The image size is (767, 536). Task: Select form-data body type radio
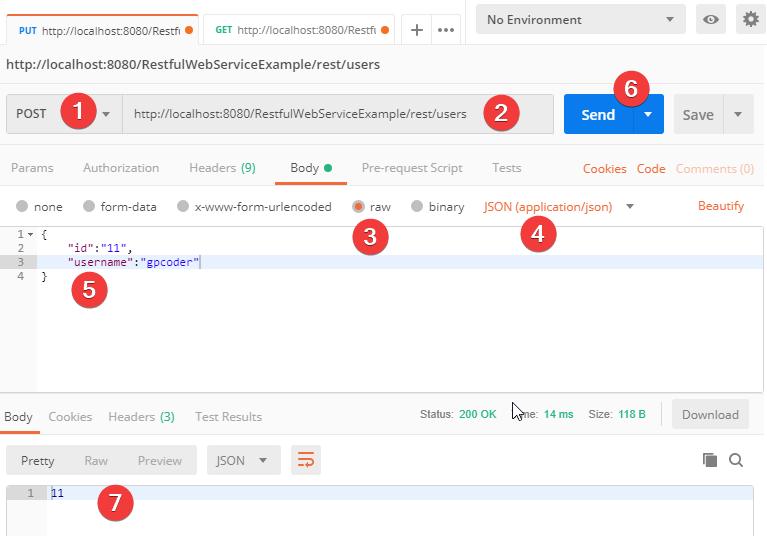[89, 206]
